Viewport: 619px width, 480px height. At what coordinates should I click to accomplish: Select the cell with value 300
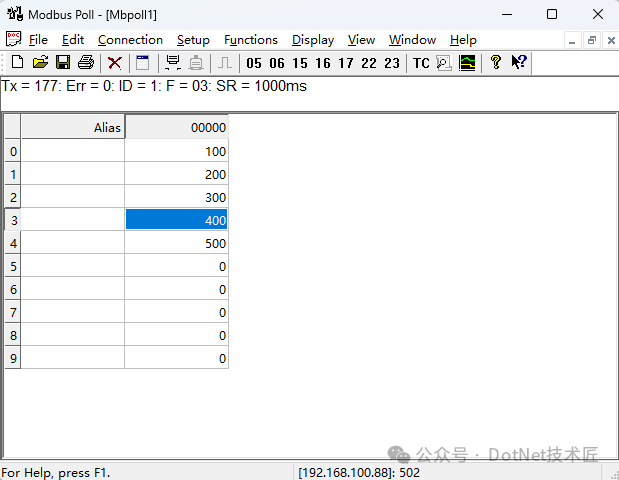[176, 197]
